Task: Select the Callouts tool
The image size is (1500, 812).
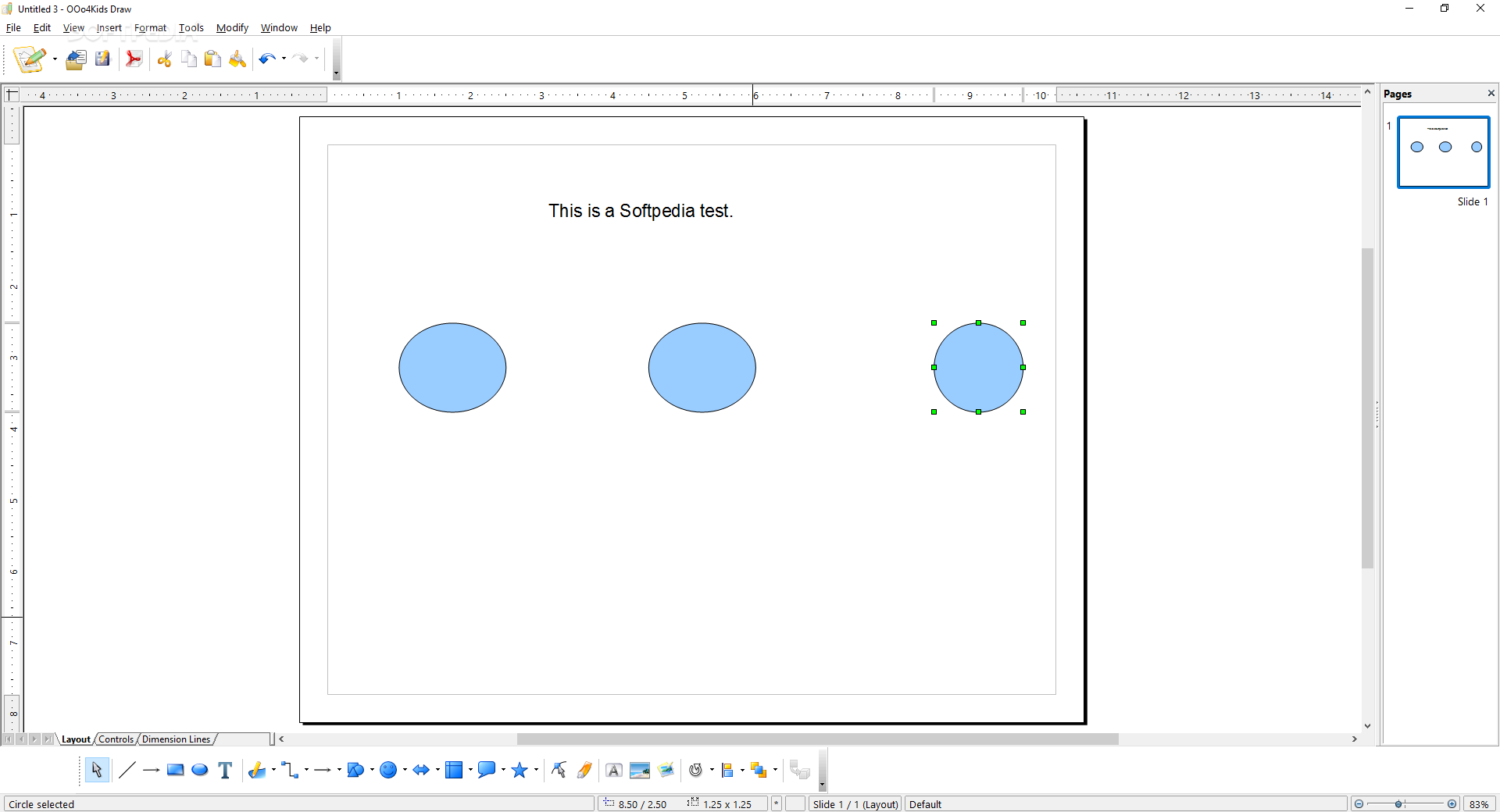Action: (487, 771)
